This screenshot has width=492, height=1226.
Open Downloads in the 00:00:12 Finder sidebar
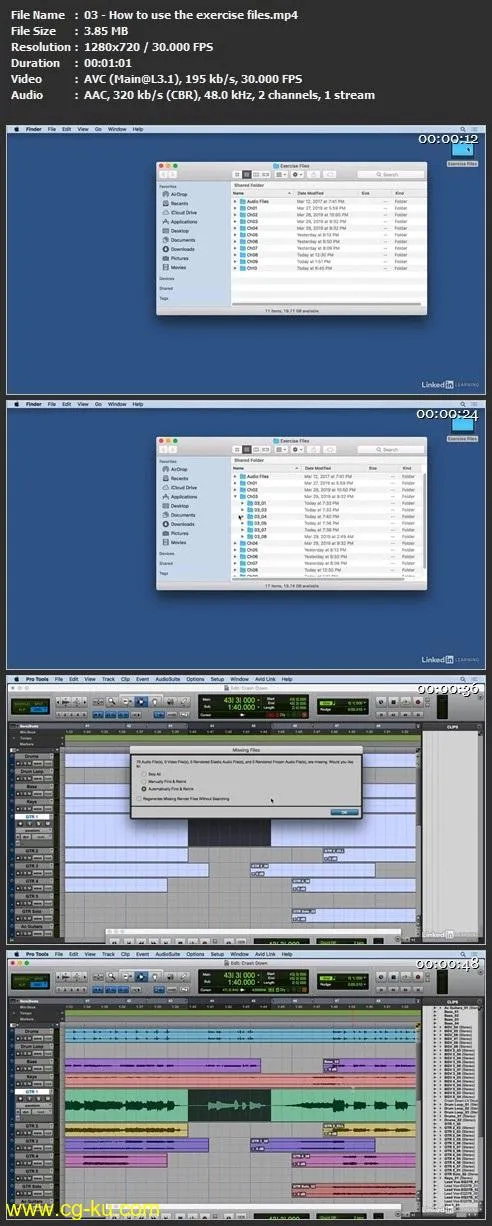[180, 249]
